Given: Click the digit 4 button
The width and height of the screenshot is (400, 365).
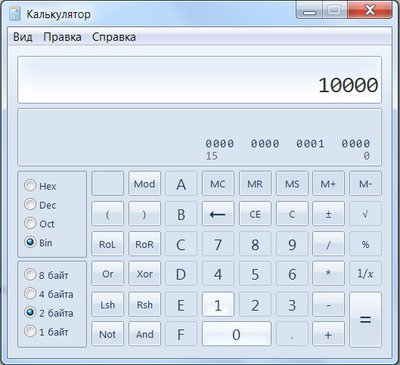Looking at the screenshot, I should (x=218, y=274).
